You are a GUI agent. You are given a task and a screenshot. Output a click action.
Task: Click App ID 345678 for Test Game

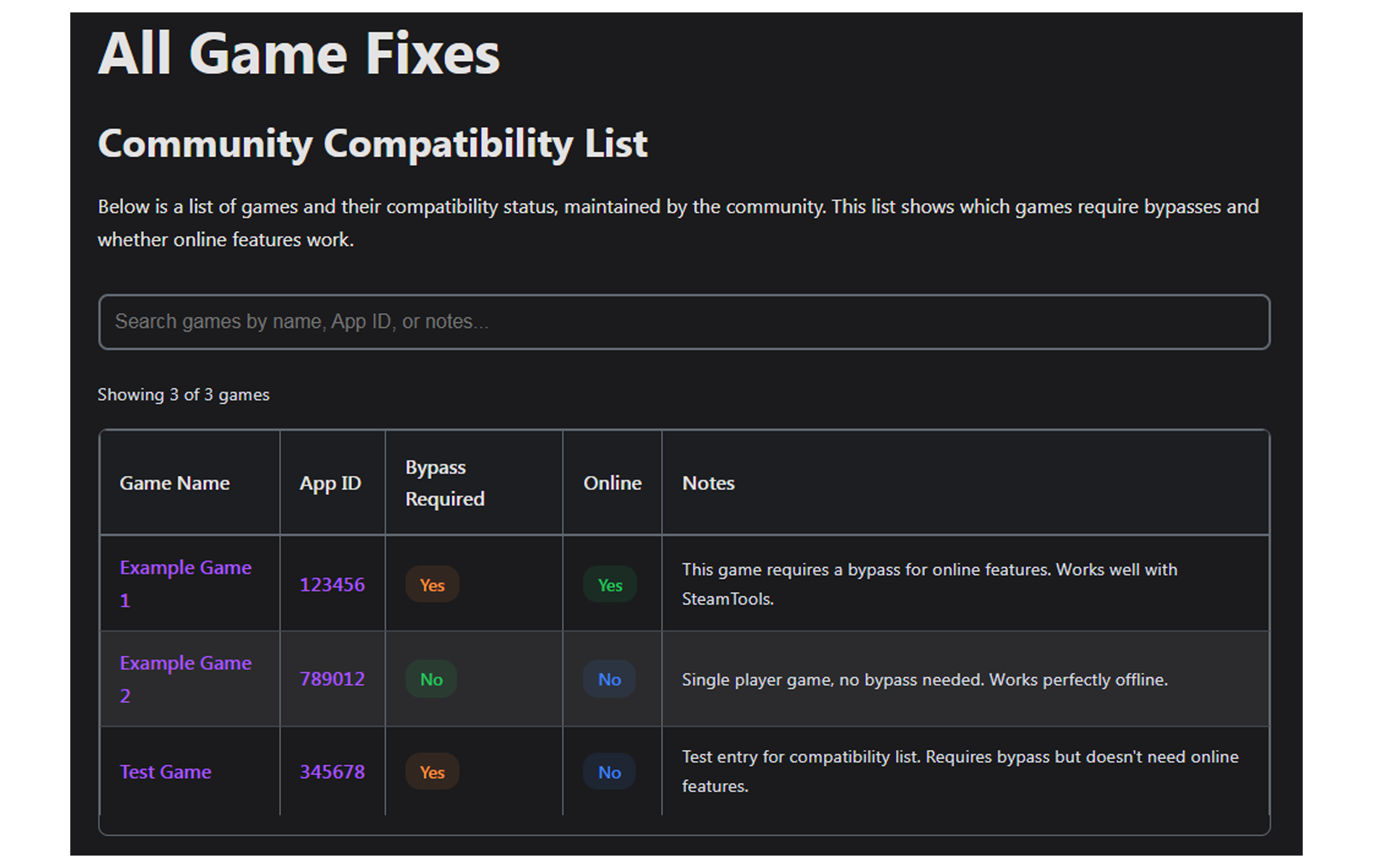(x=332, y=772)
